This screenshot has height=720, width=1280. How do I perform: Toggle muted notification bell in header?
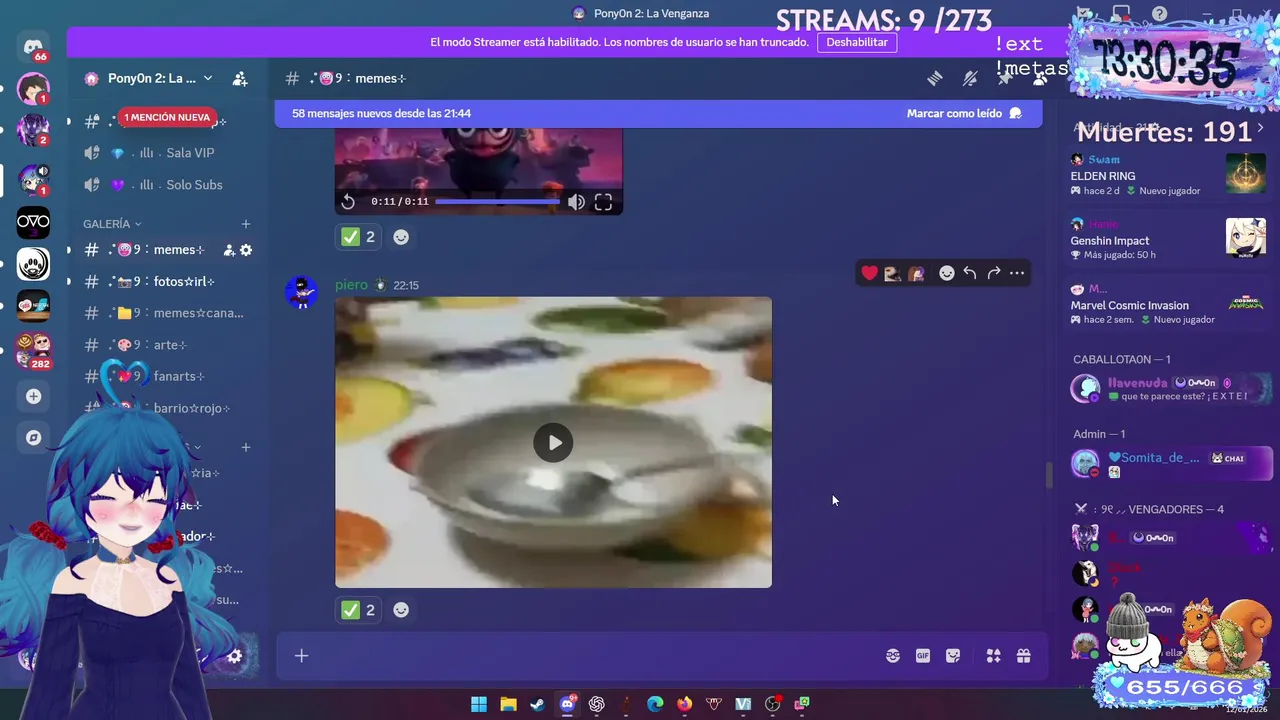coord(970,78)
